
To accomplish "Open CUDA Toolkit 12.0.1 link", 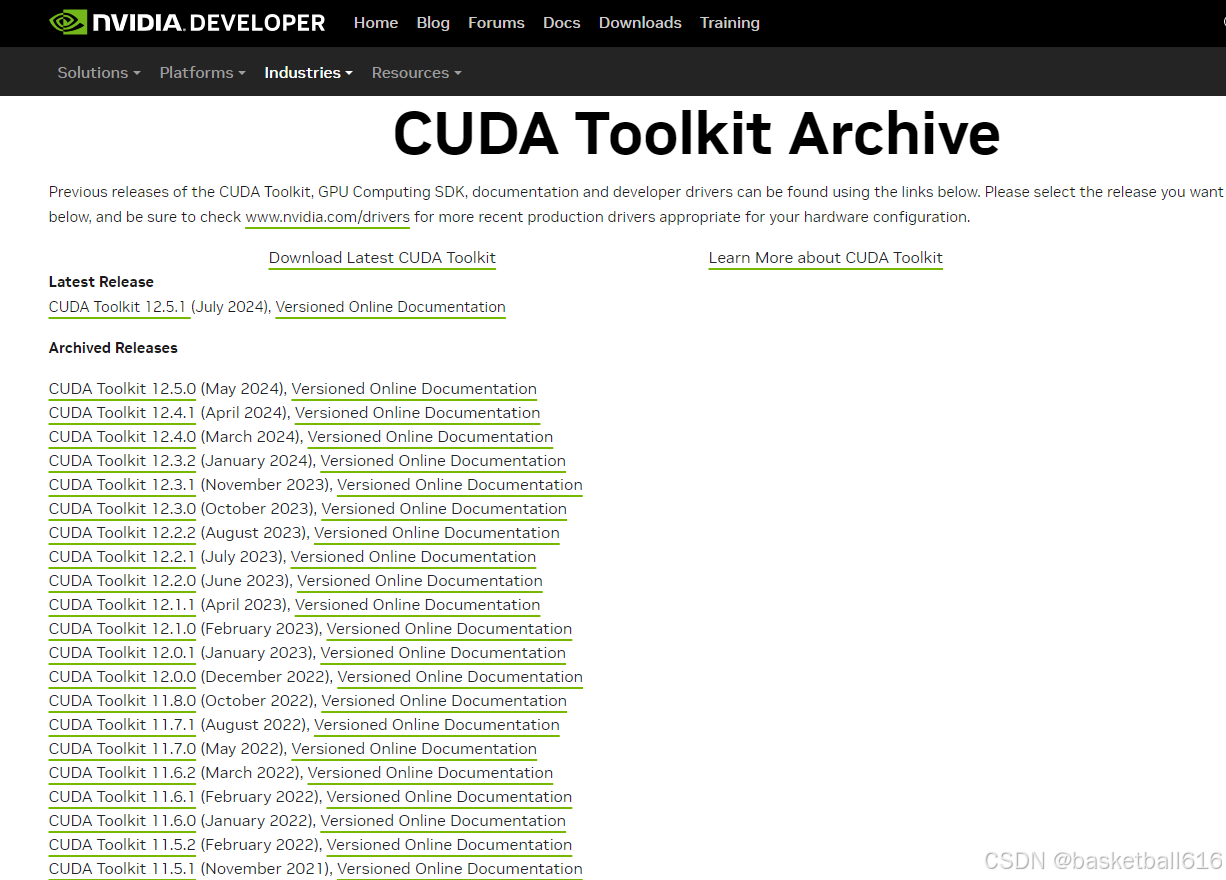I will (x=122, y=653).
